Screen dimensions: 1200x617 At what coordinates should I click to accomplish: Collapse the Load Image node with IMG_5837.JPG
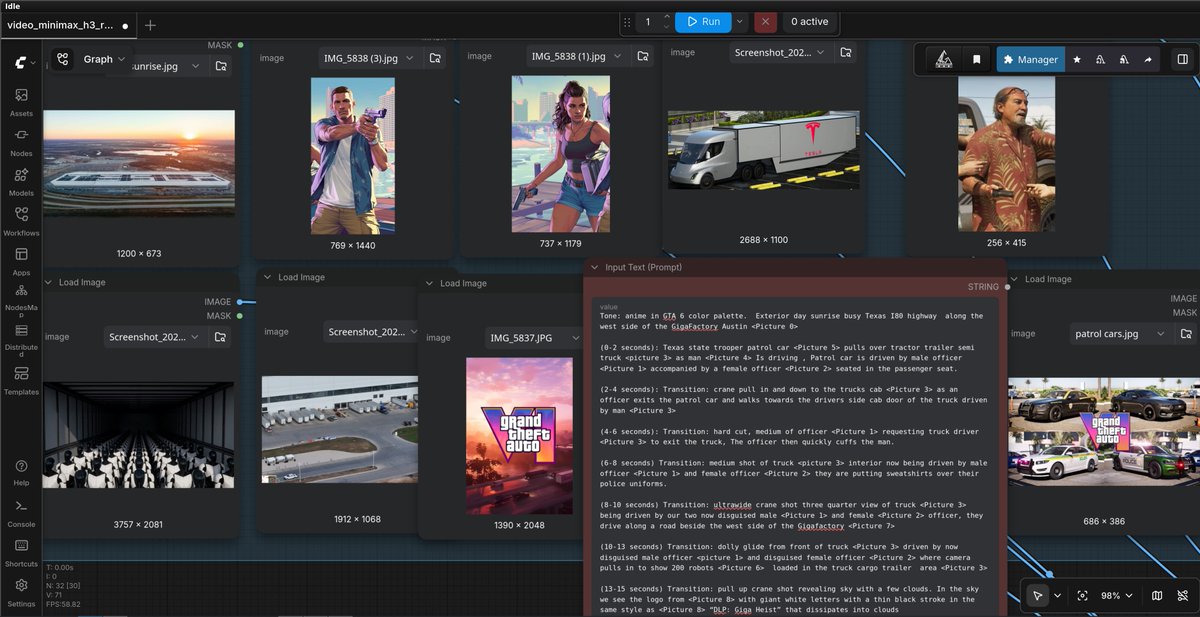430,283
